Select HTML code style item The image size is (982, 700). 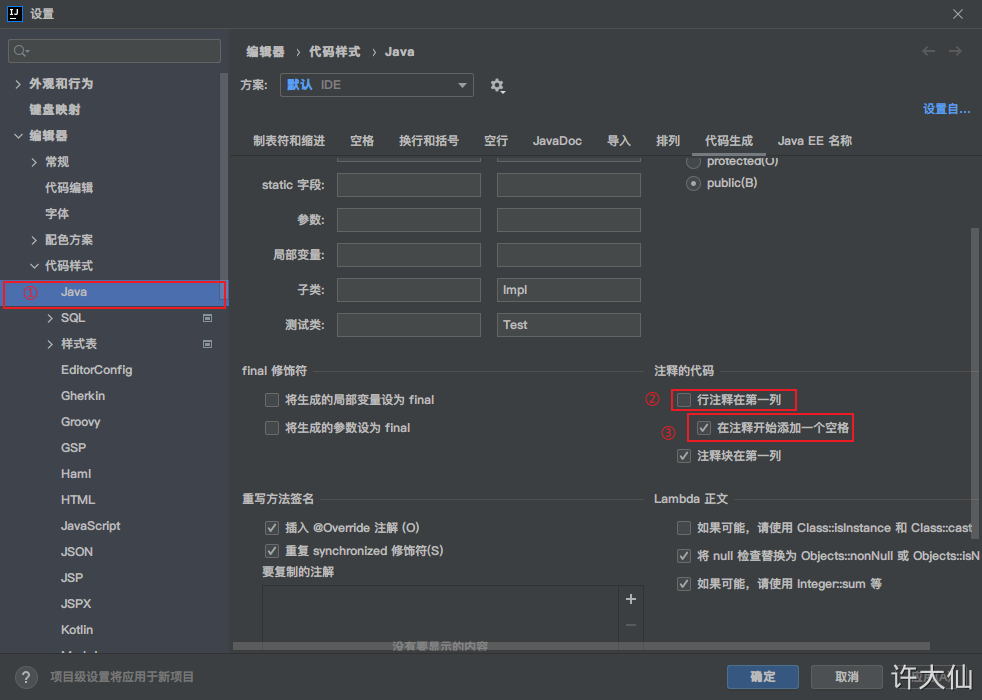point(78,500)
